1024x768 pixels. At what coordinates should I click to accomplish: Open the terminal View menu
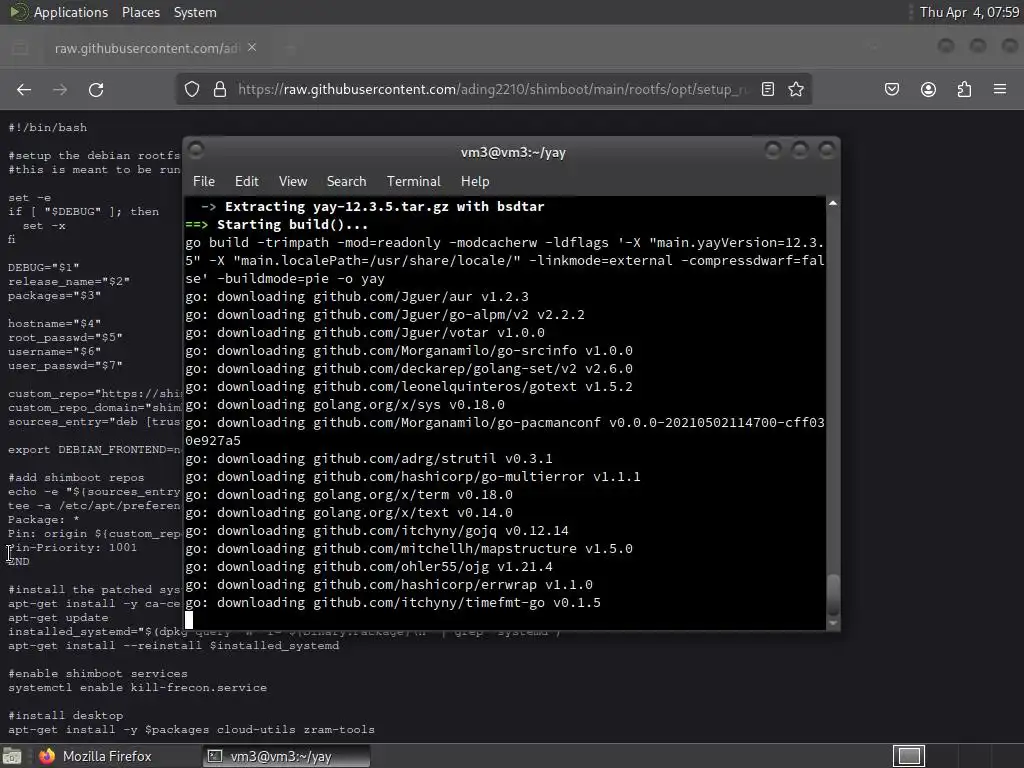pos(293,182)
